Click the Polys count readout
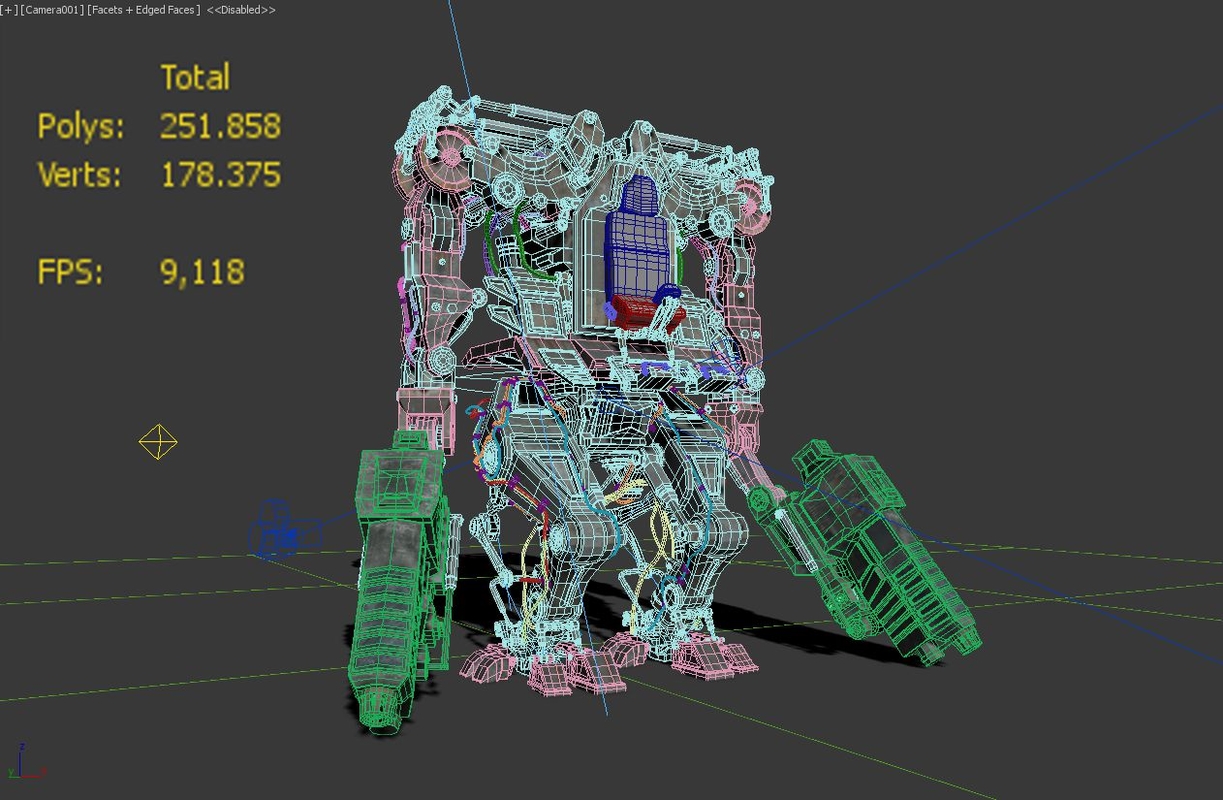This screenshot has width=1223, height=800. point(219,127)
